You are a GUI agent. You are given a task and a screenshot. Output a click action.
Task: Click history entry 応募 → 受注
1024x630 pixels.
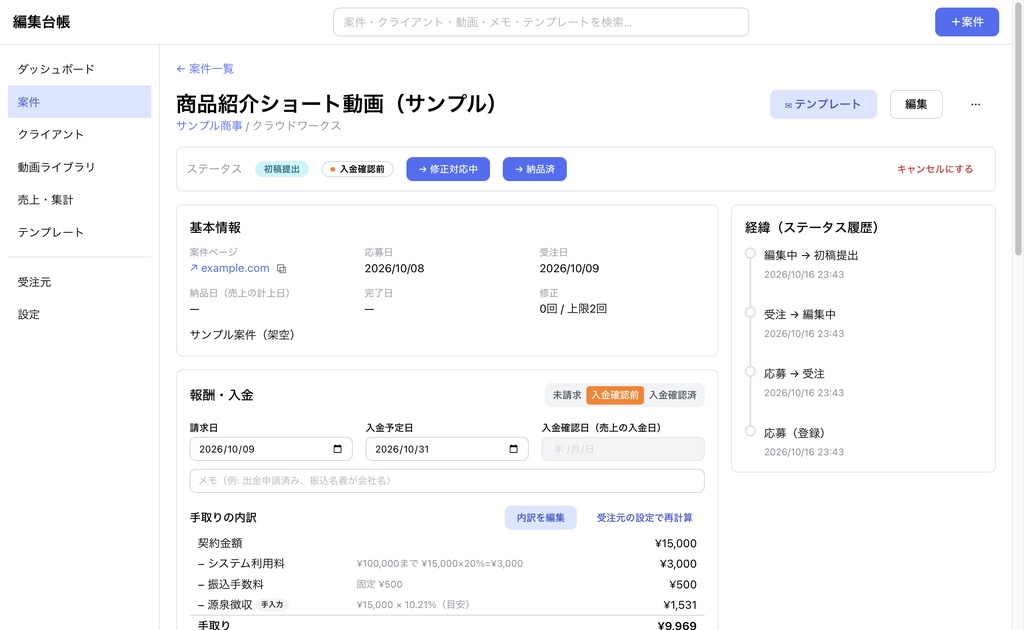coord(794,374)
